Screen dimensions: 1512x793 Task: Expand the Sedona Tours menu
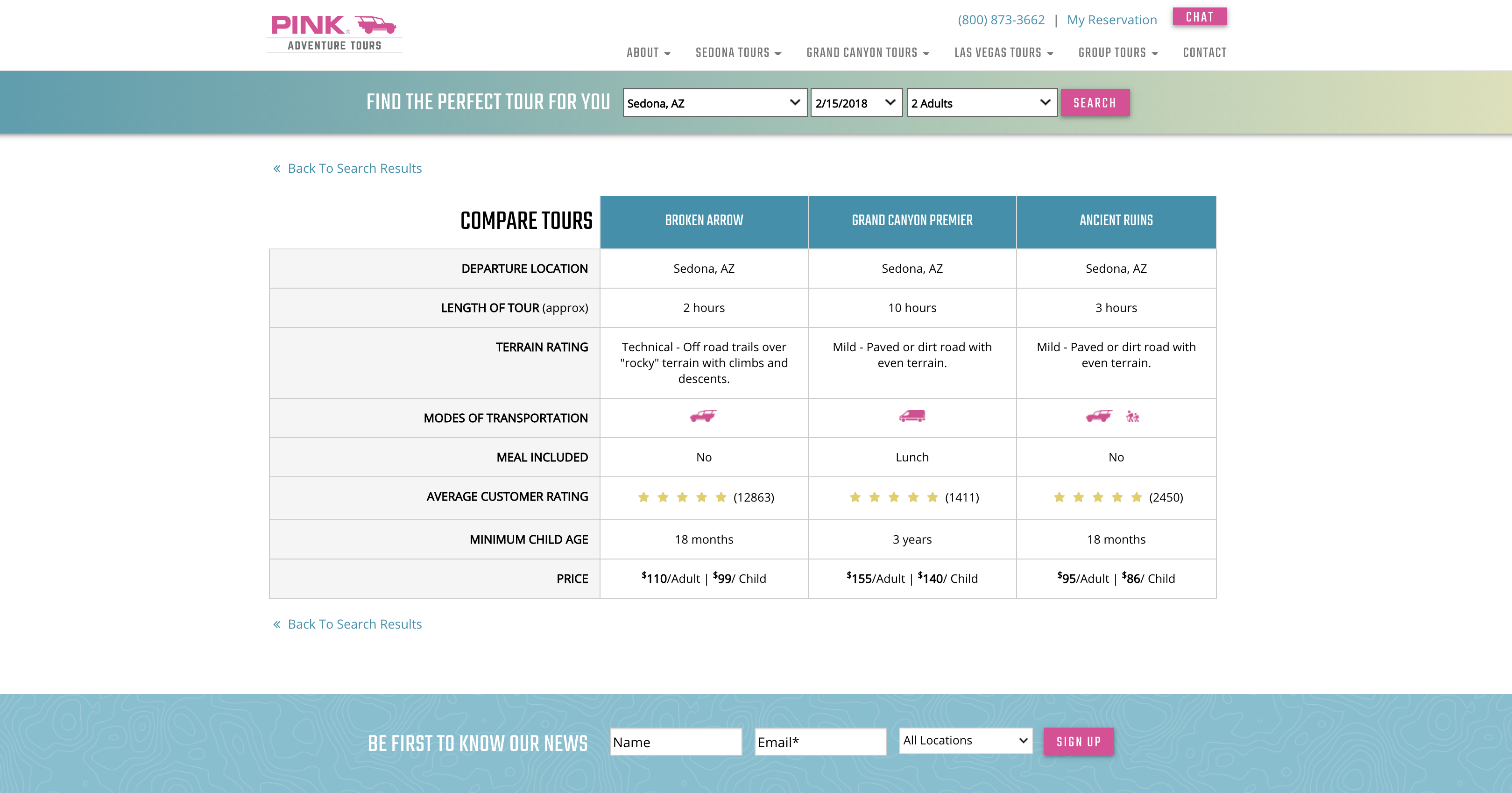coord(738,53)
